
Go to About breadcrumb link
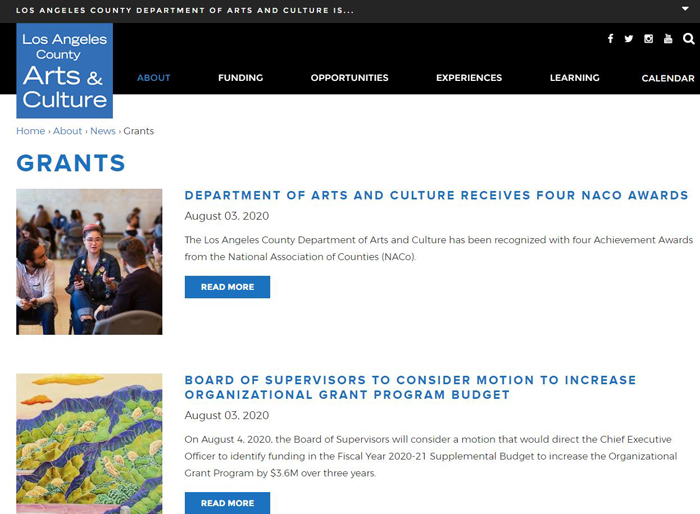[67, 131]
